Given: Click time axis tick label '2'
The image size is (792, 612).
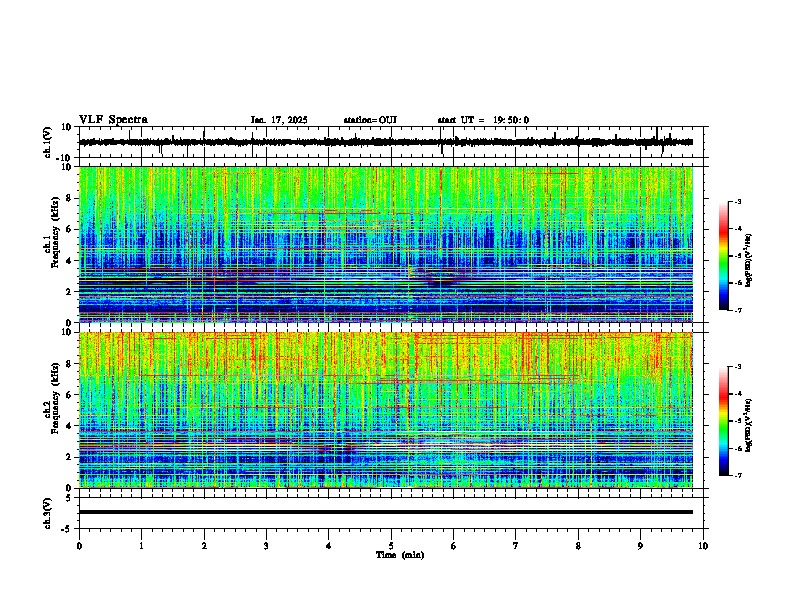Looking at the screenshot, I should click(204, 546).
